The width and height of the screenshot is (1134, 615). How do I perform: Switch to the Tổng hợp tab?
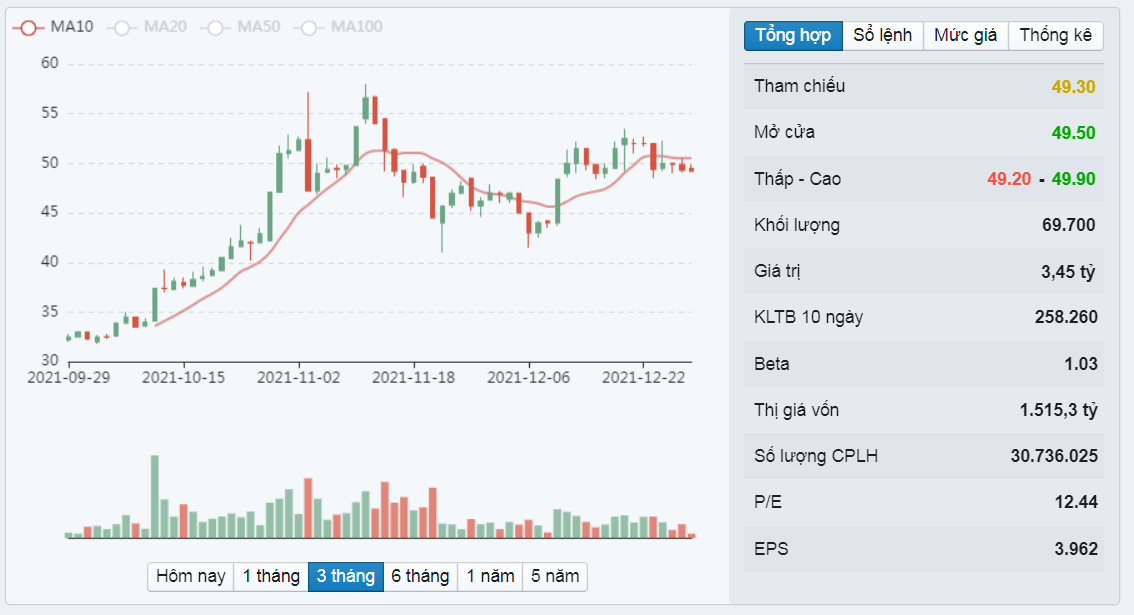click(x=793, y=35)
